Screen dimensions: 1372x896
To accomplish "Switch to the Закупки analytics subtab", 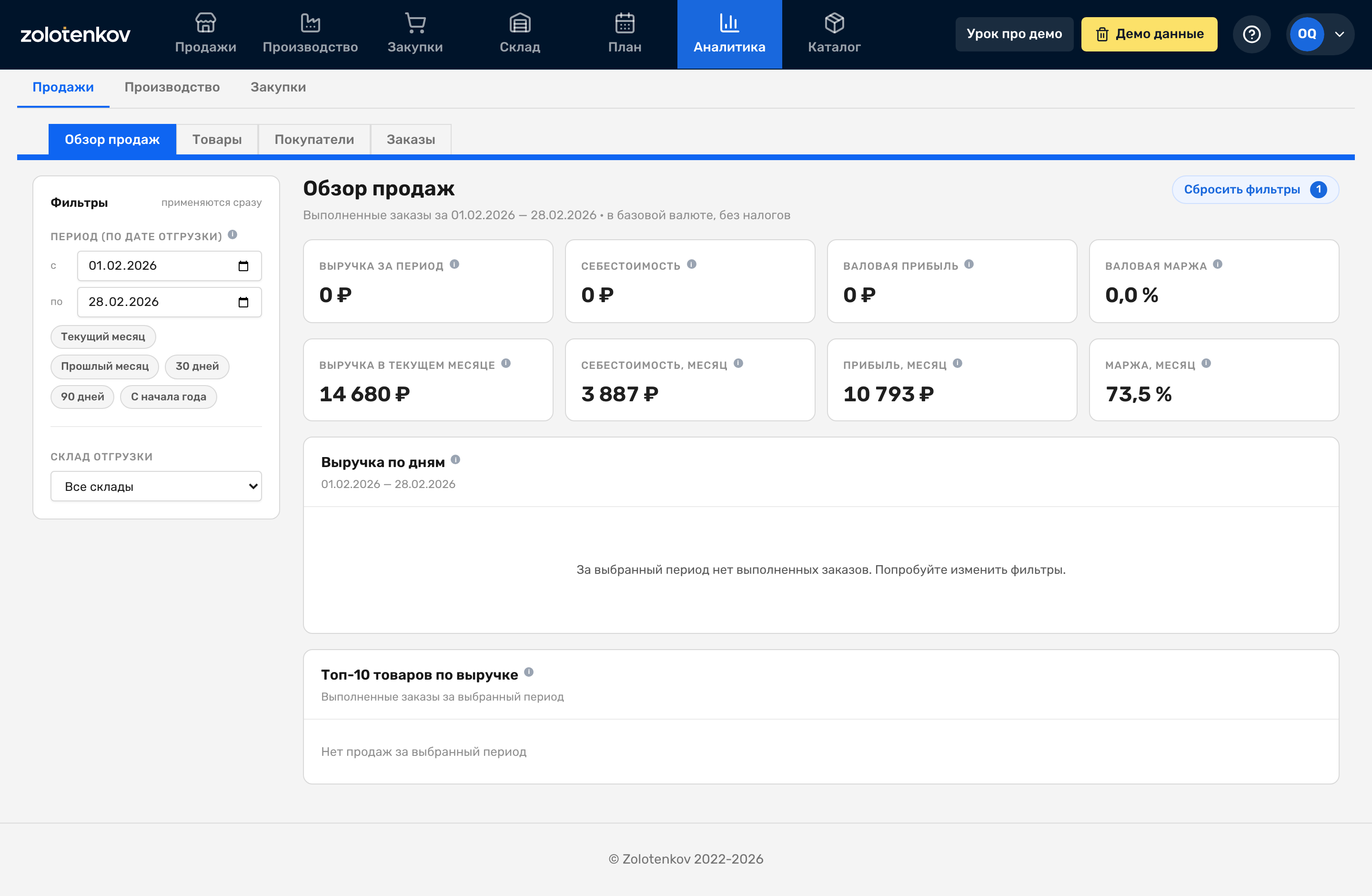I will tap(278, 87).
